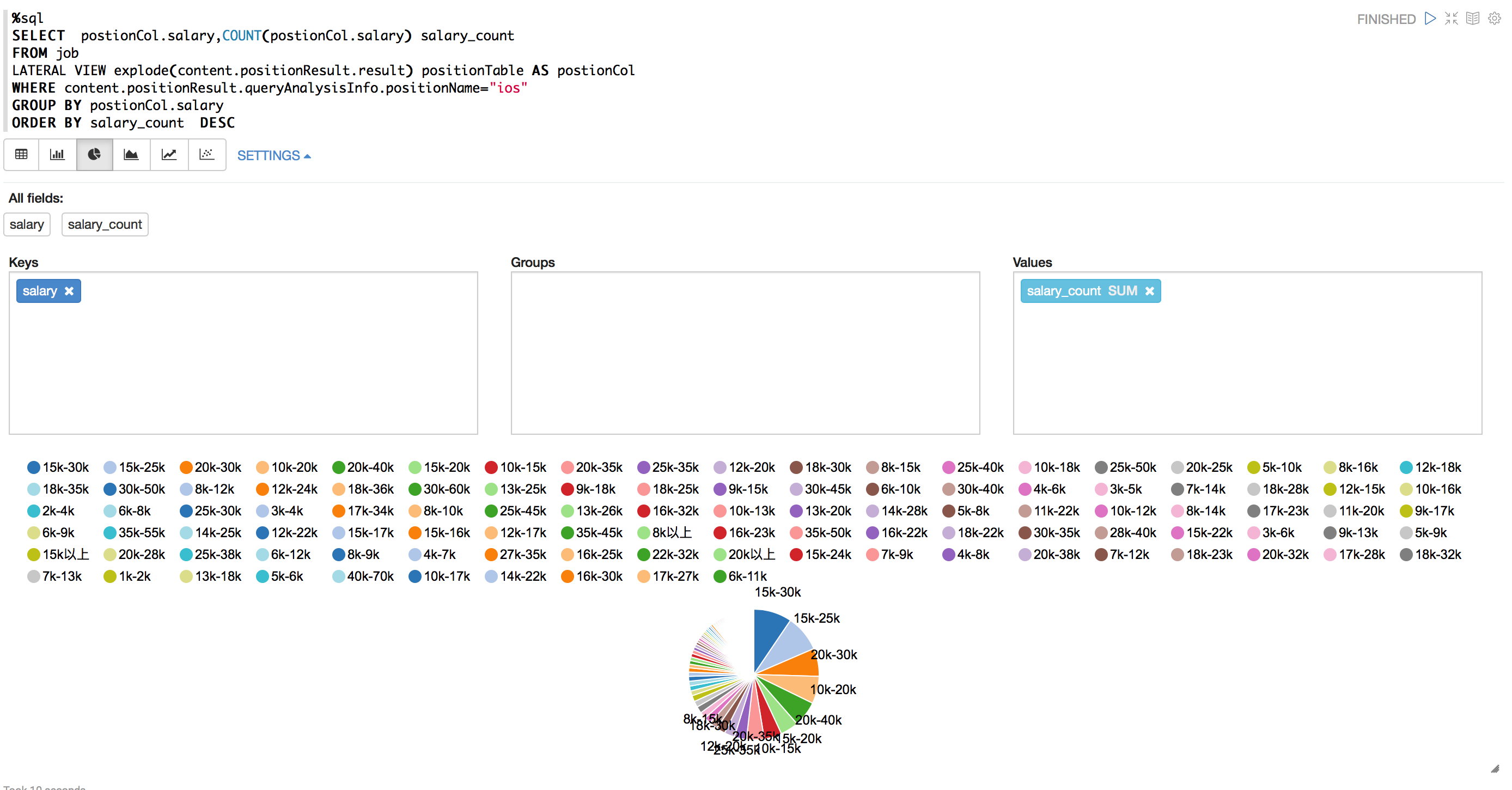Toggle the 6k-11k legend entry
The width and height of the screenshot is (1512, 790).
click(741, 576)
